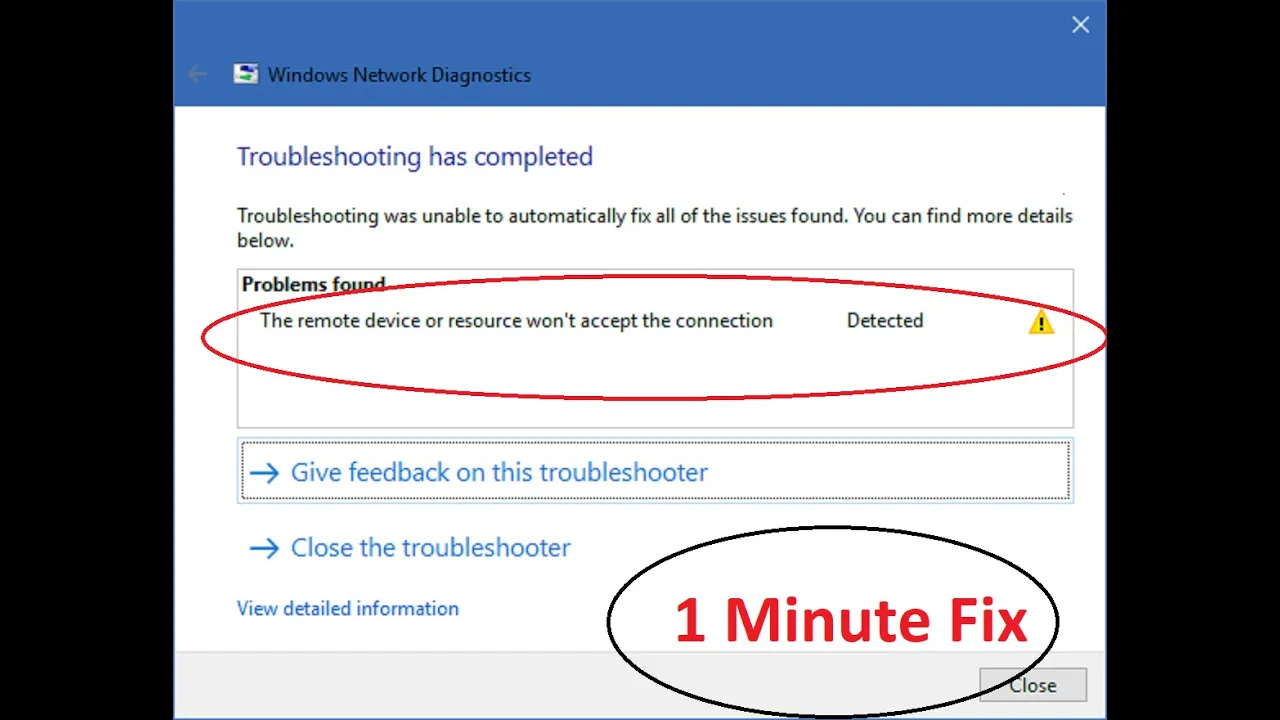Click the Troubleshooting has completed heading

click(415, 156)
